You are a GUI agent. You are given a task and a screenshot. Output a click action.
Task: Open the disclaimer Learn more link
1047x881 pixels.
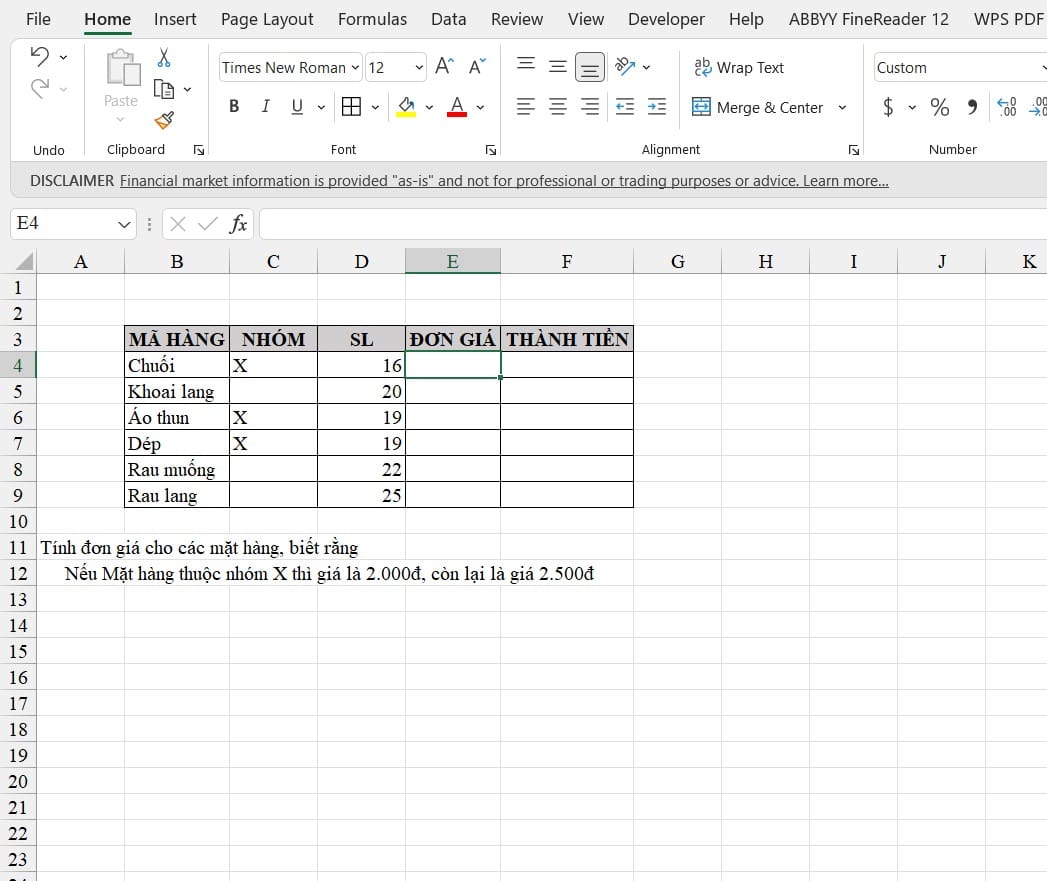point(845,181)
